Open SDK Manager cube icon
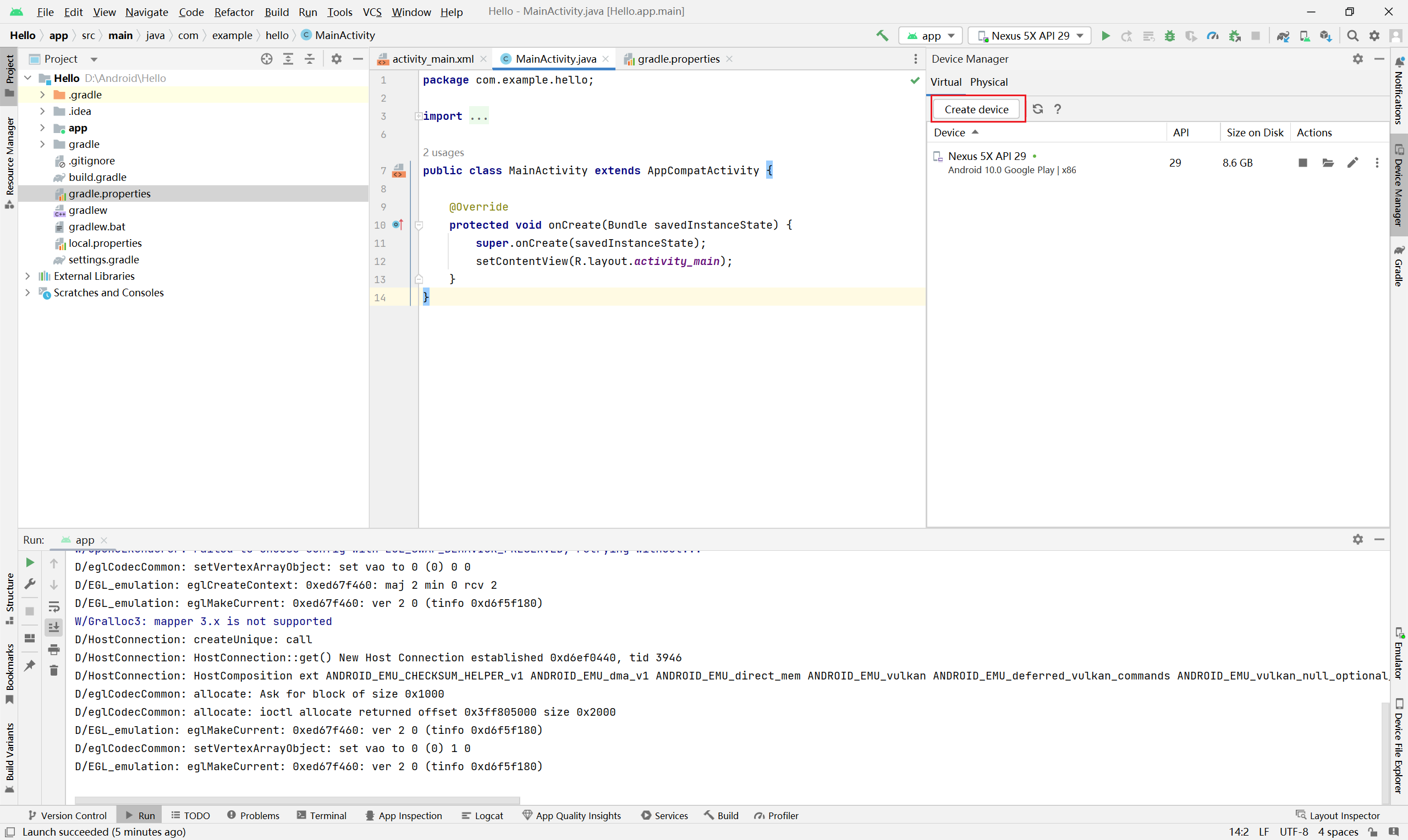 (x=1326, y=36)
